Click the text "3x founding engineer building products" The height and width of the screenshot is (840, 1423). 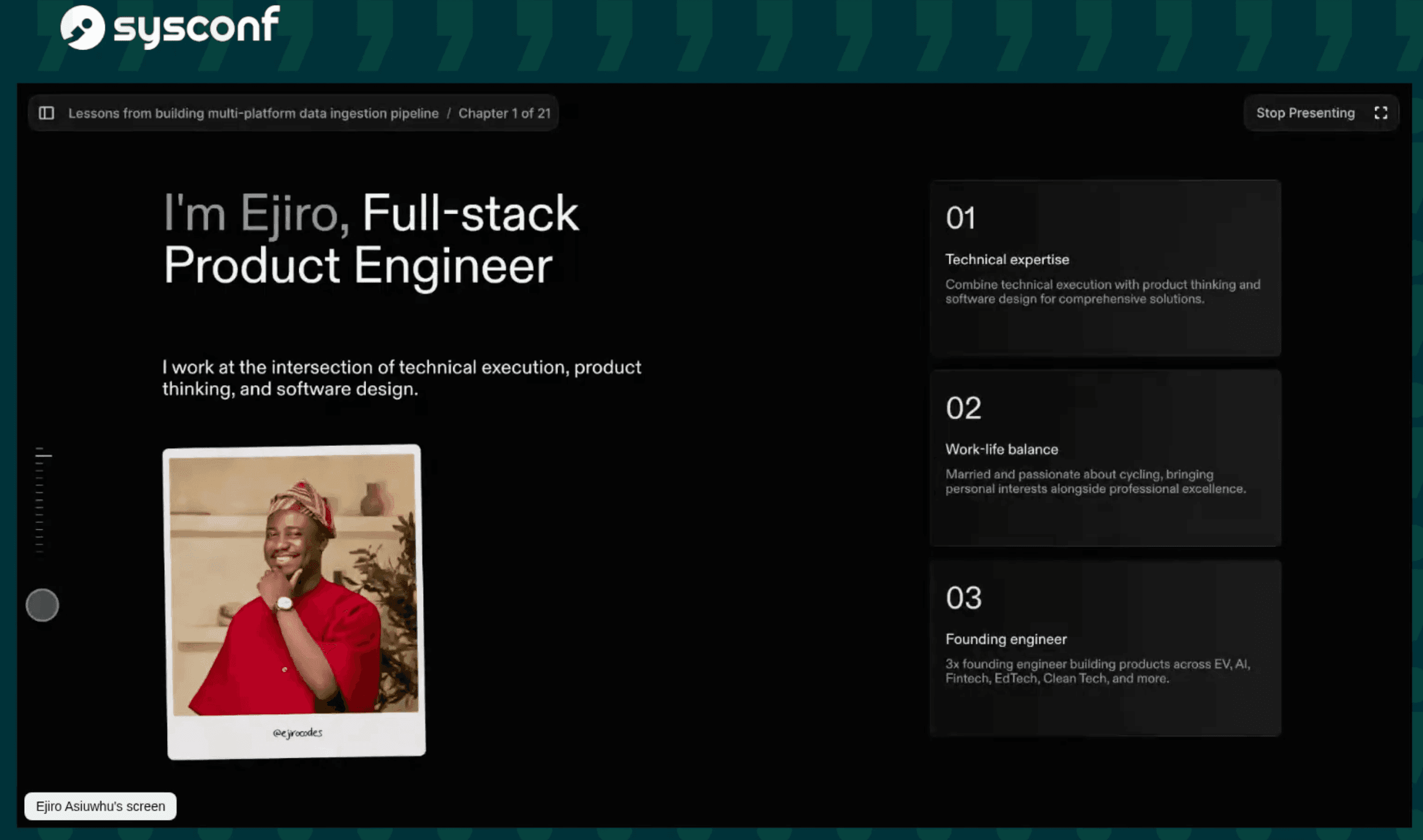(x=1058, y=664)
